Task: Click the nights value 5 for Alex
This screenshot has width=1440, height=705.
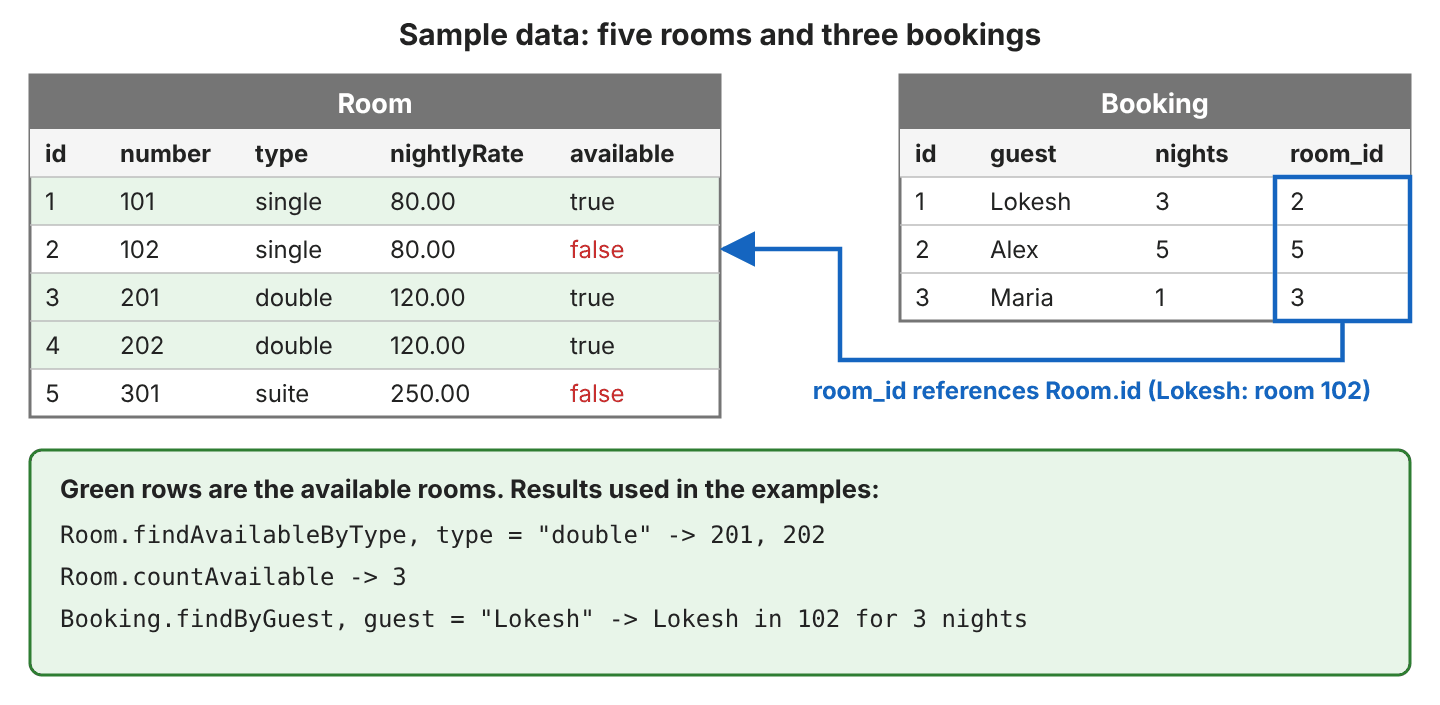Action: 1162,250
